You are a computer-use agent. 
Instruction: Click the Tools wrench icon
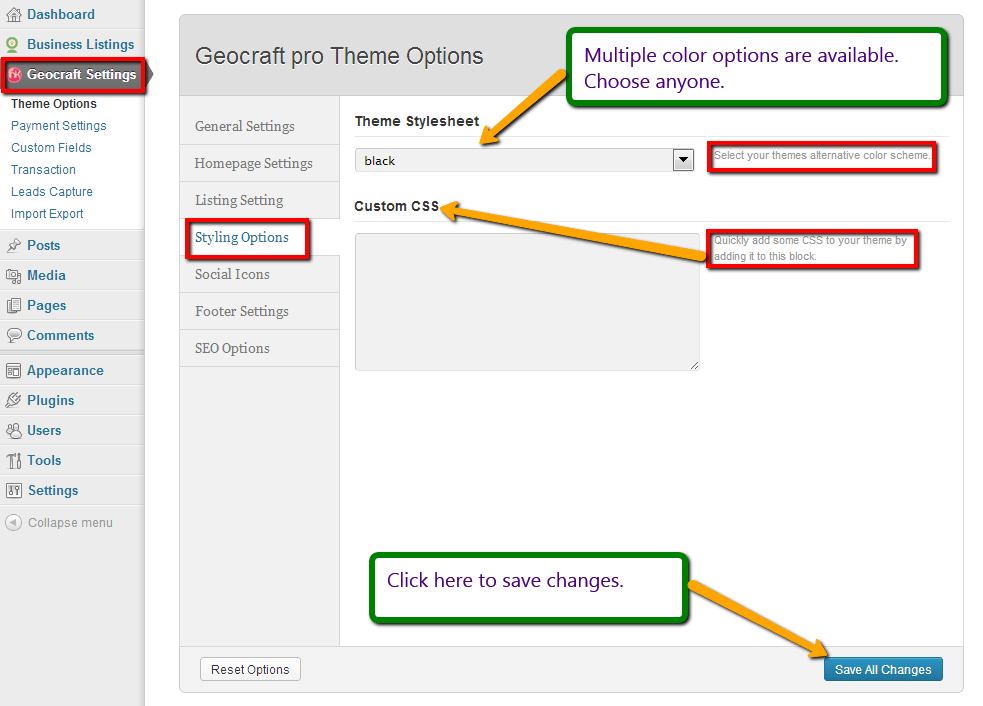tap(13, 461)
